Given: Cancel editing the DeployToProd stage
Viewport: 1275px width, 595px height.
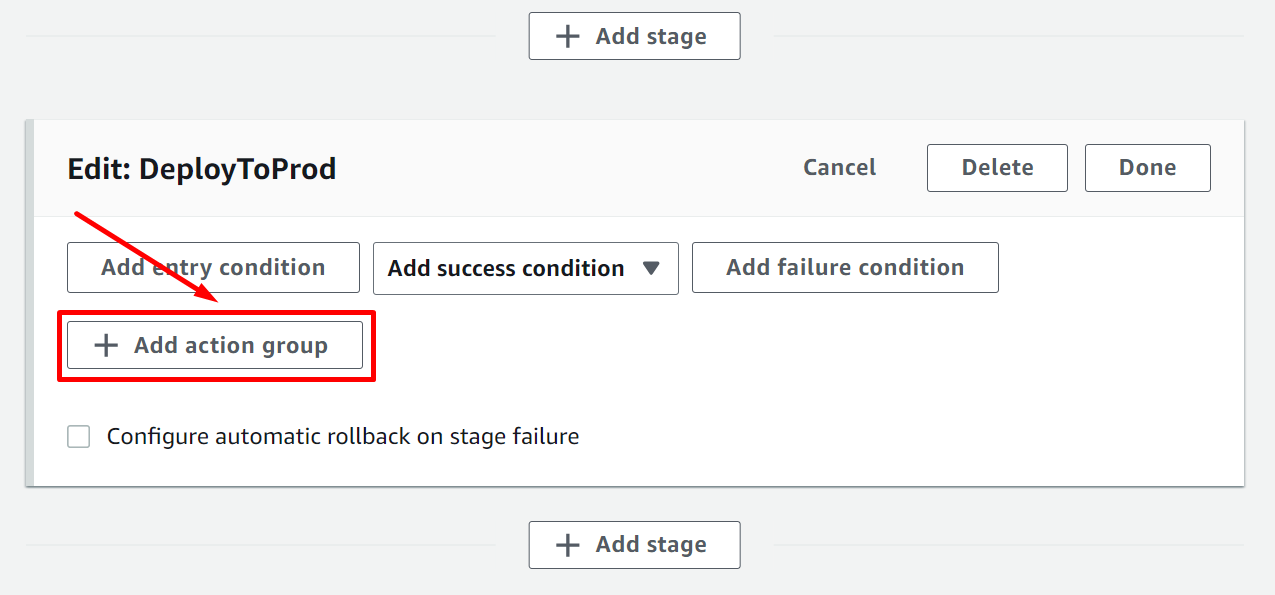Looking at the screenshot, I should 839,168.
